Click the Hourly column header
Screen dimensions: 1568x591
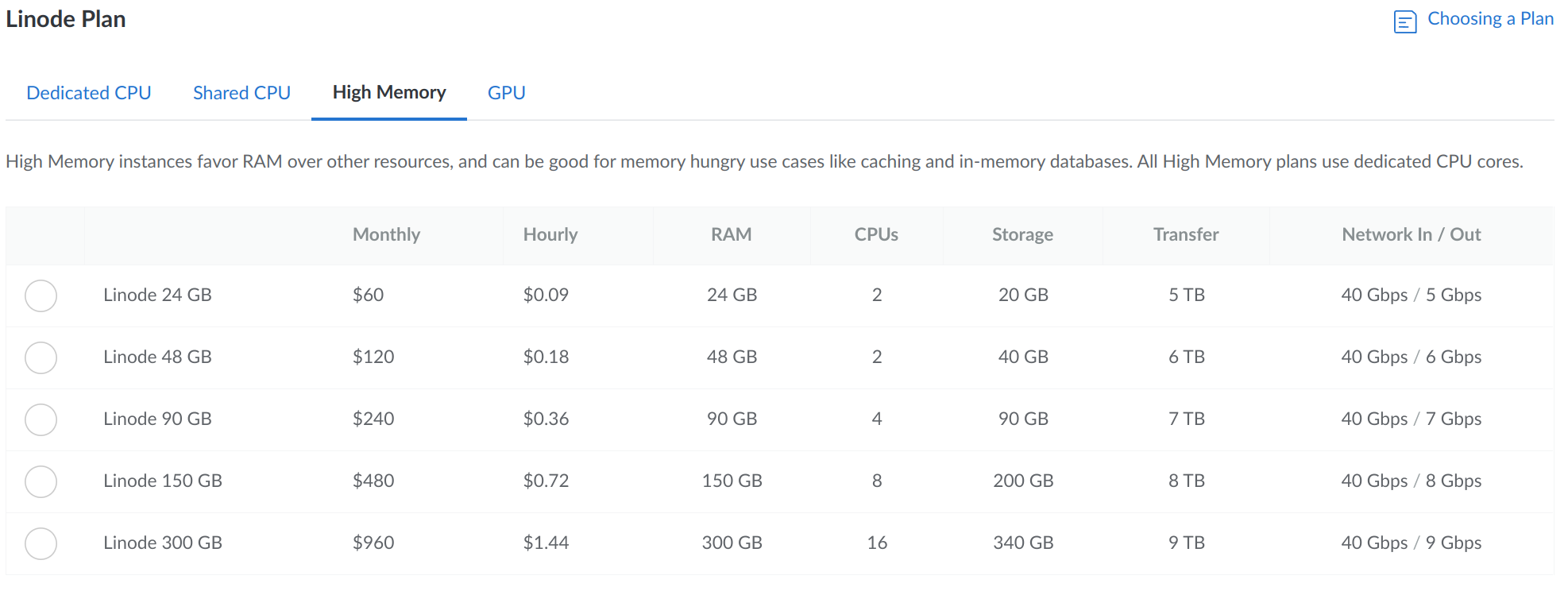pyautogui.click(x=550, y=235)
